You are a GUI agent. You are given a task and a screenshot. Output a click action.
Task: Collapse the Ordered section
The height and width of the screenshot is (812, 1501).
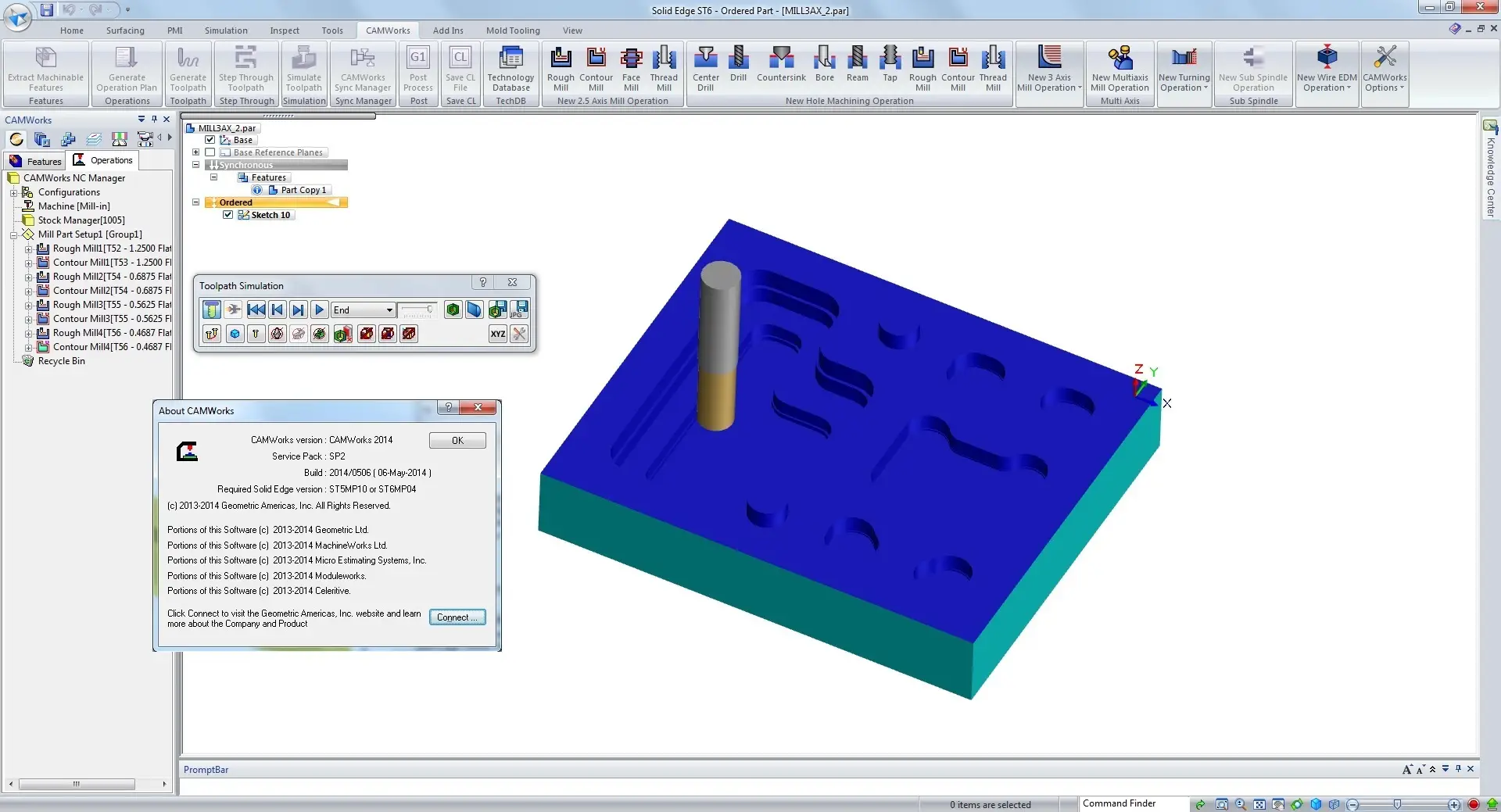(196, 202)
